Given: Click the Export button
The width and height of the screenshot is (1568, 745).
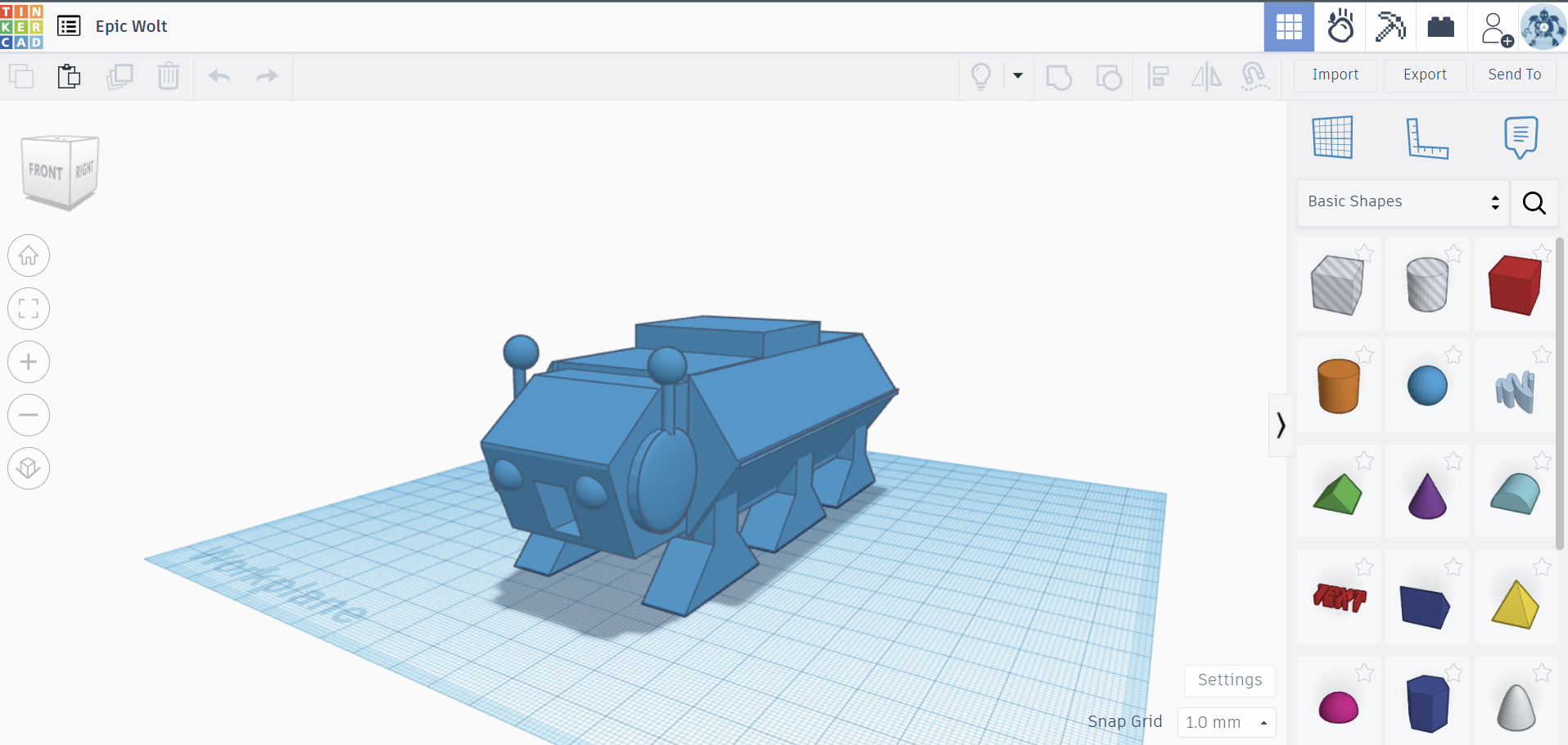Looking at the screenshot, I should [1425, 74].
